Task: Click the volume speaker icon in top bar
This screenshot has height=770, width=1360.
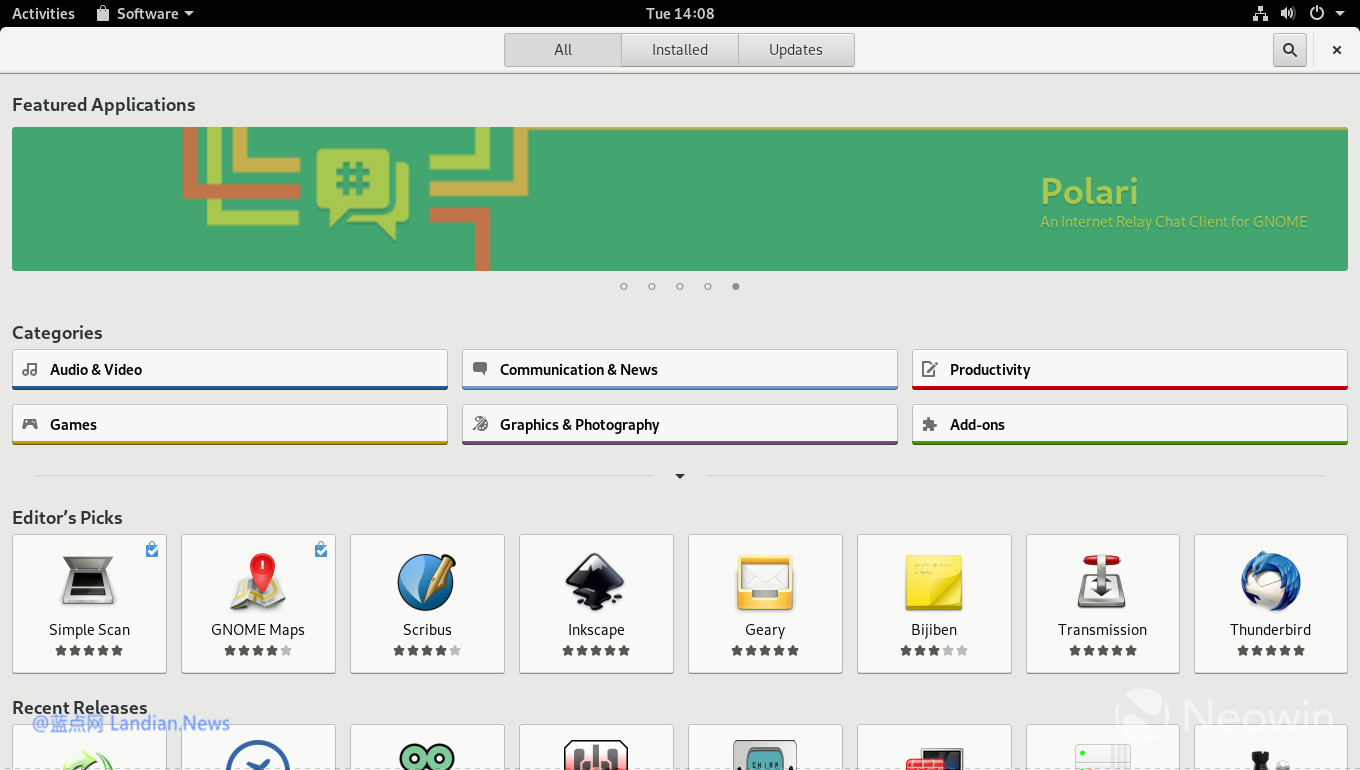Action: tap(1288, 14)
